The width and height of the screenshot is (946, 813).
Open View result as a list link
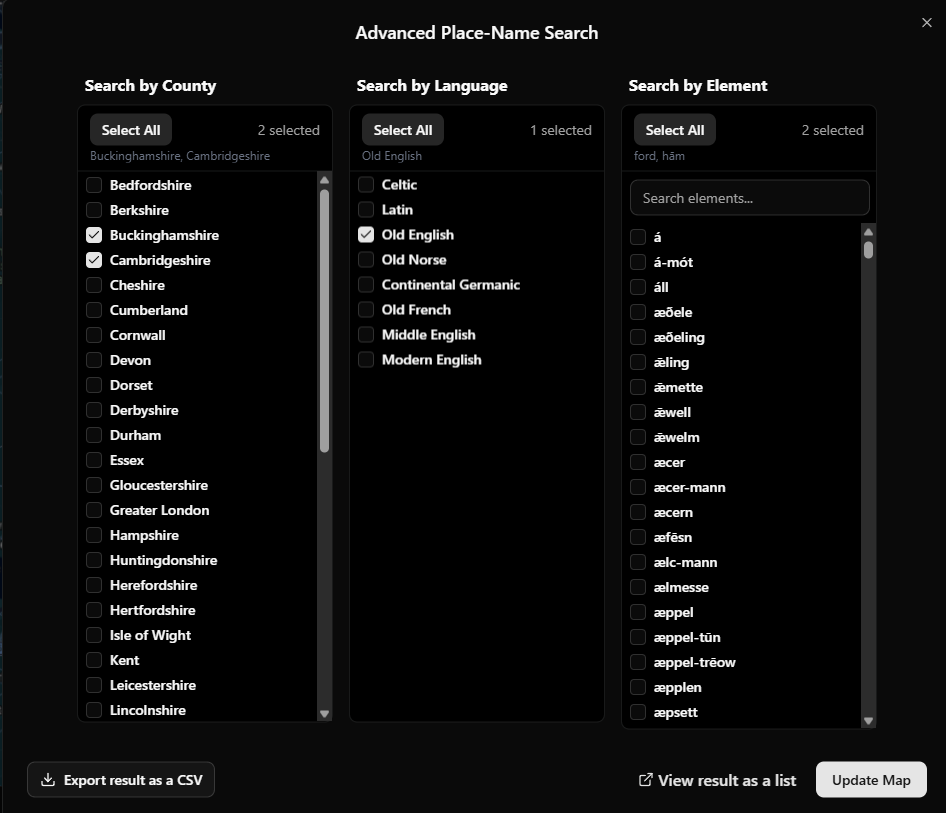726,780
